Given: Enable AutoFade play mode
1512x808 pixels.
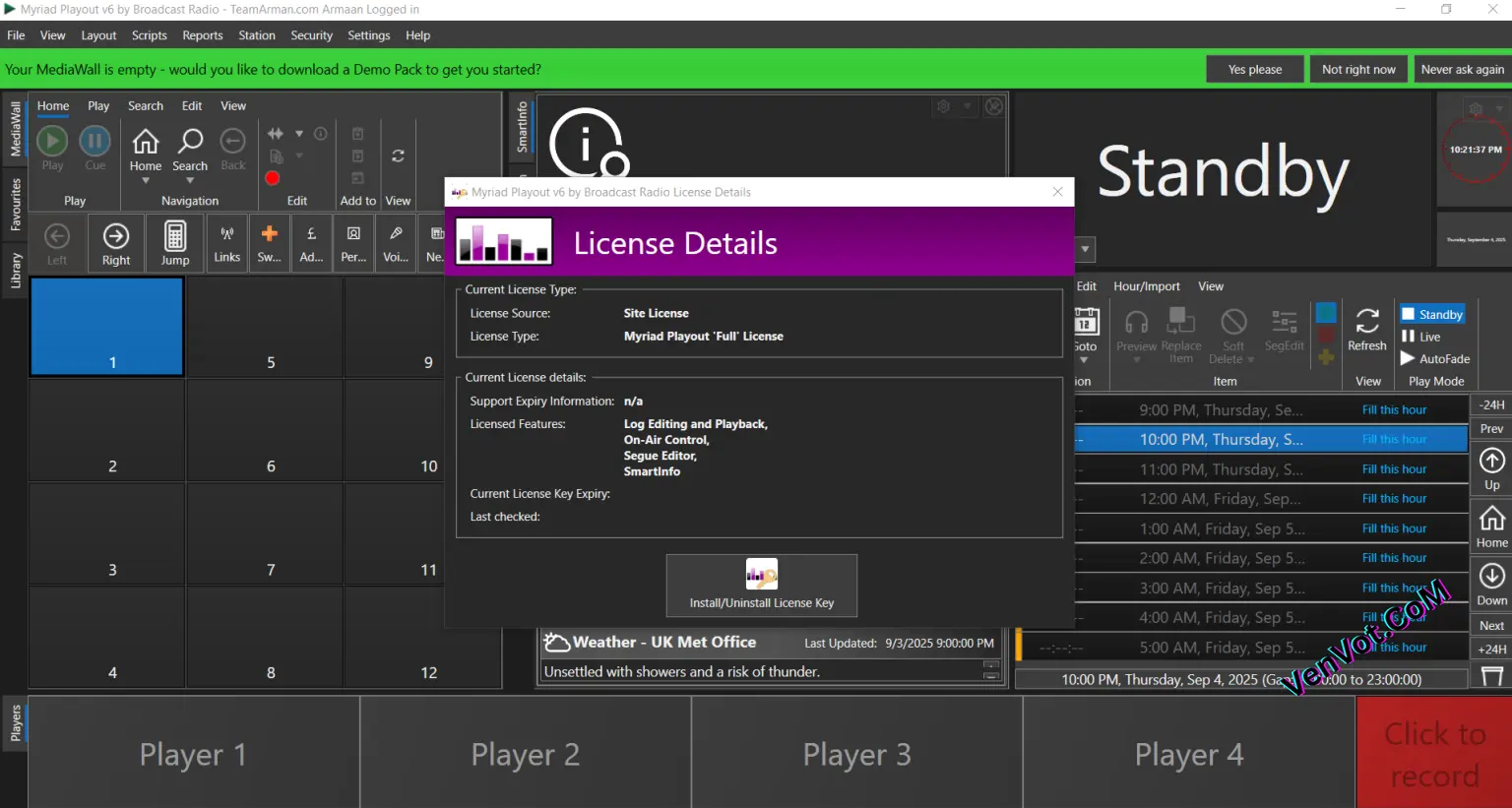Looking at the screenshot, I should click(1435, 358).
